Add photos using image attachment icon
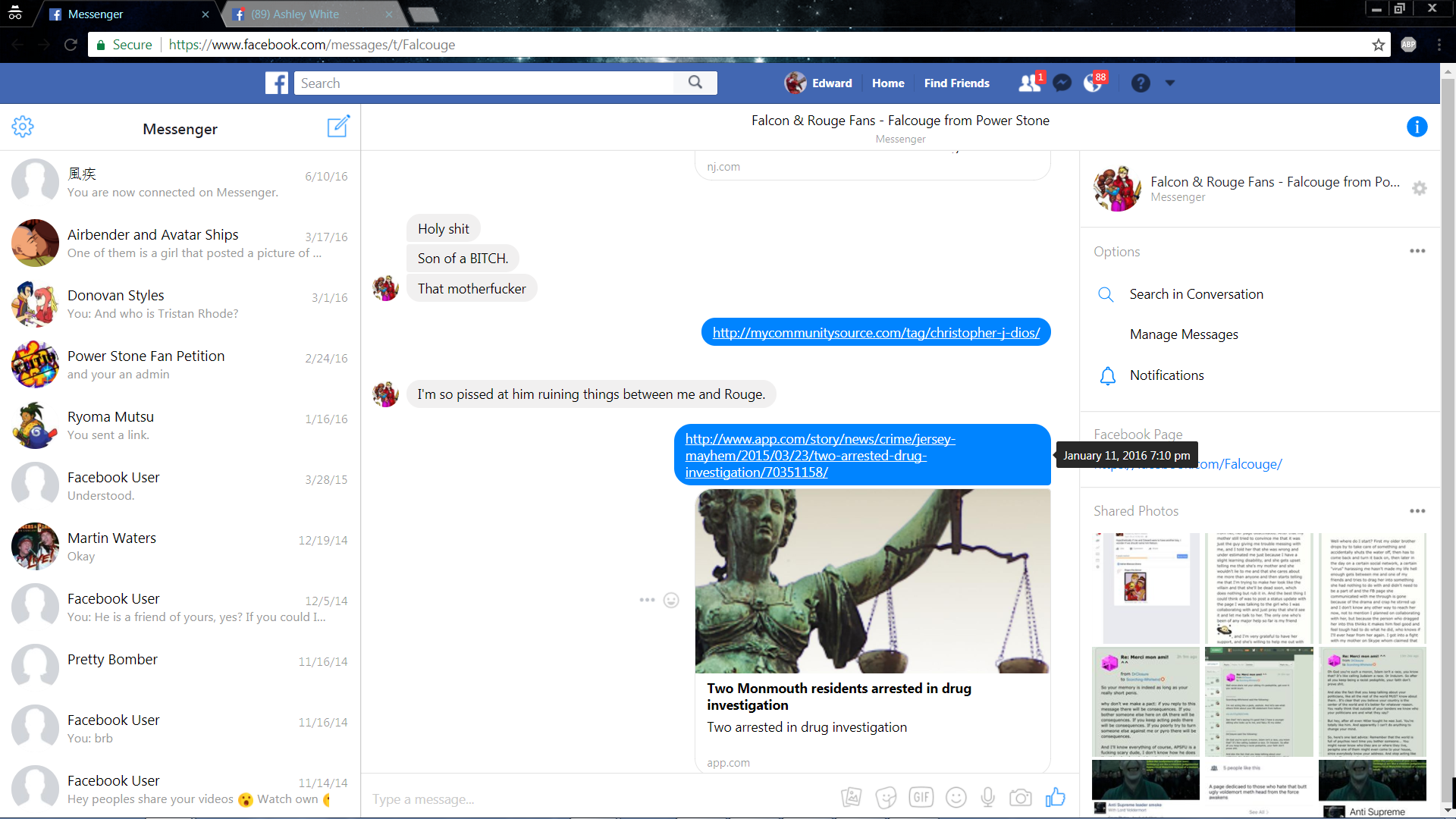The width and height of the screenshot is (1456, 819). [x=851, y=797]
